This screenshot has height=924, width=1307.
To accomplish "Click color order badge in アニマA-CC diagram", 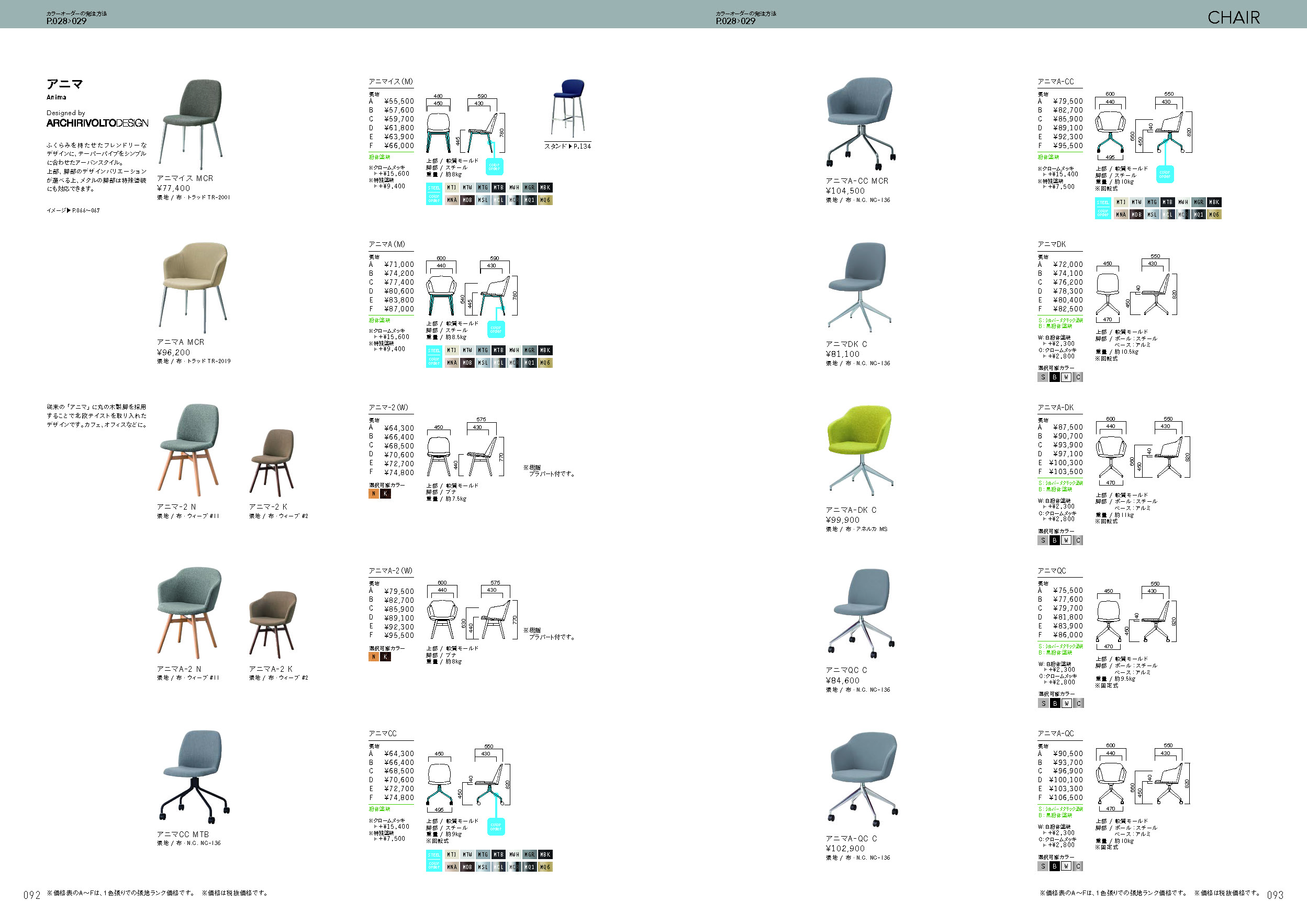I will coord(1165,174).
